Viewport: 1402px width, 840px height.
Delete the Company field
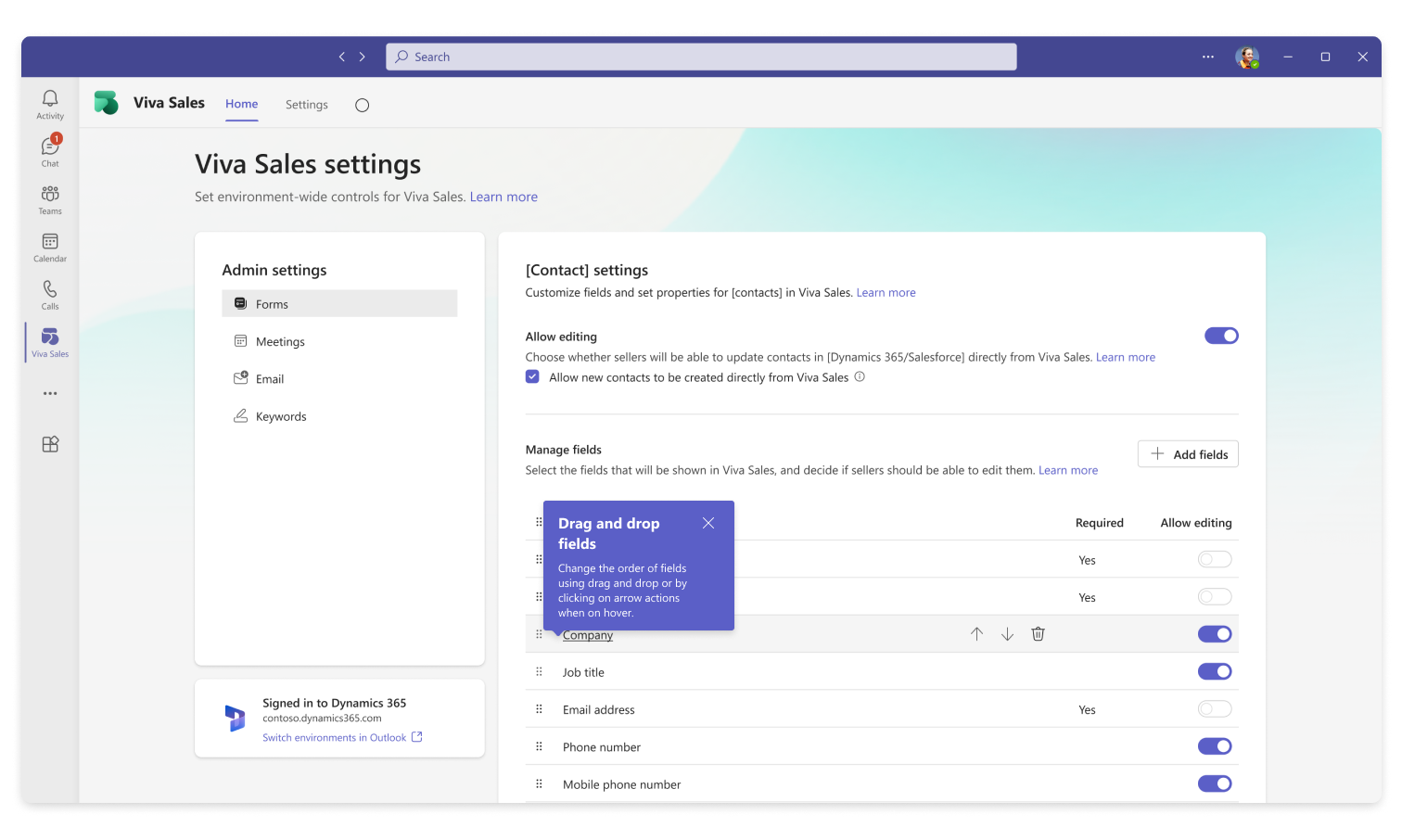tap(1039, 634)
